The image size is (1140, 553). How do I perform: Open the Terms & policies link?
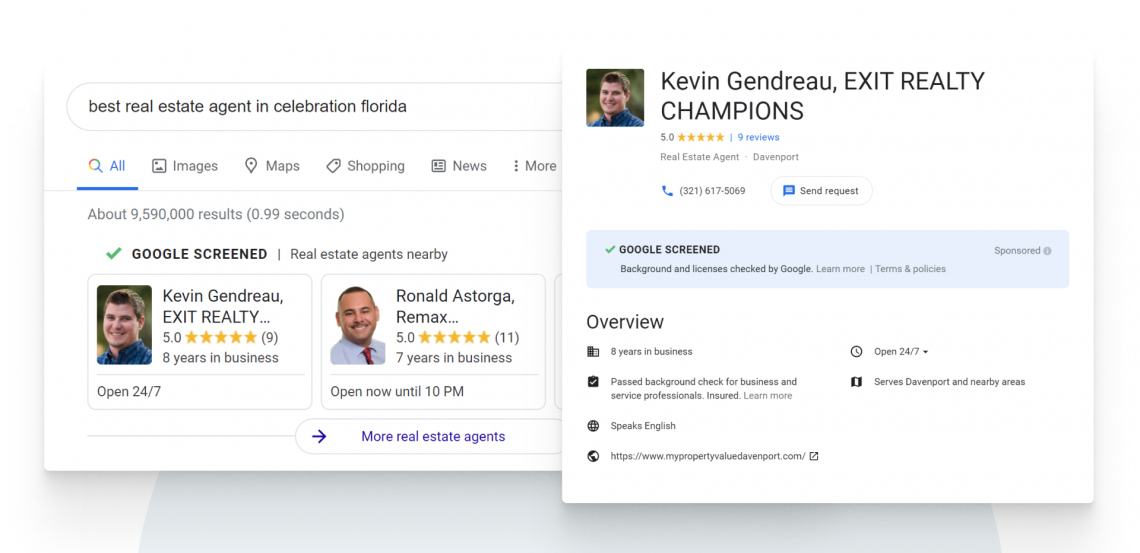[910, 269]
